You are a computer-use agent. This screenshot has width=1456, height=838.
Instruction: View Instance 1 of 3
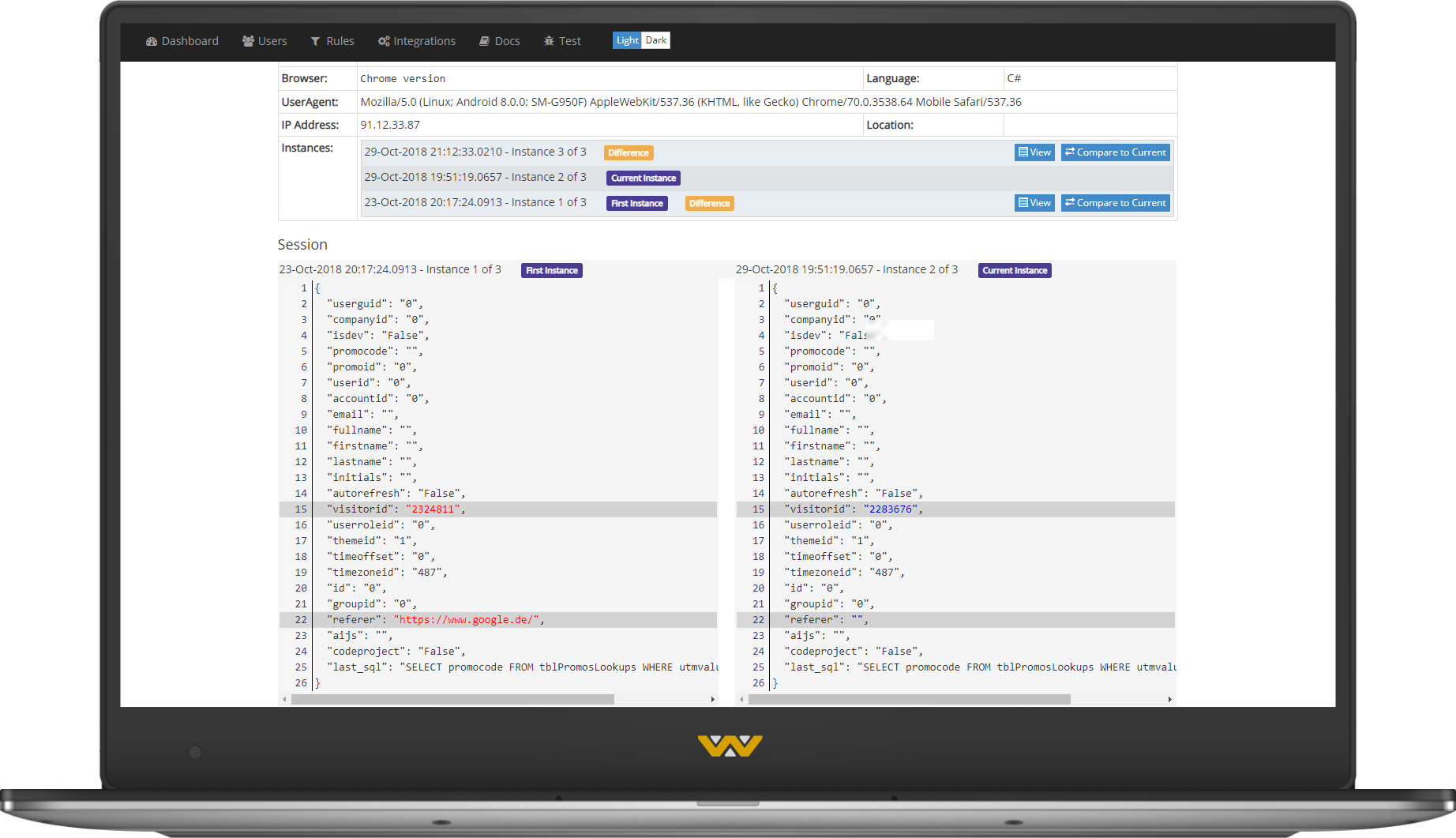(x=1034, y=203)
